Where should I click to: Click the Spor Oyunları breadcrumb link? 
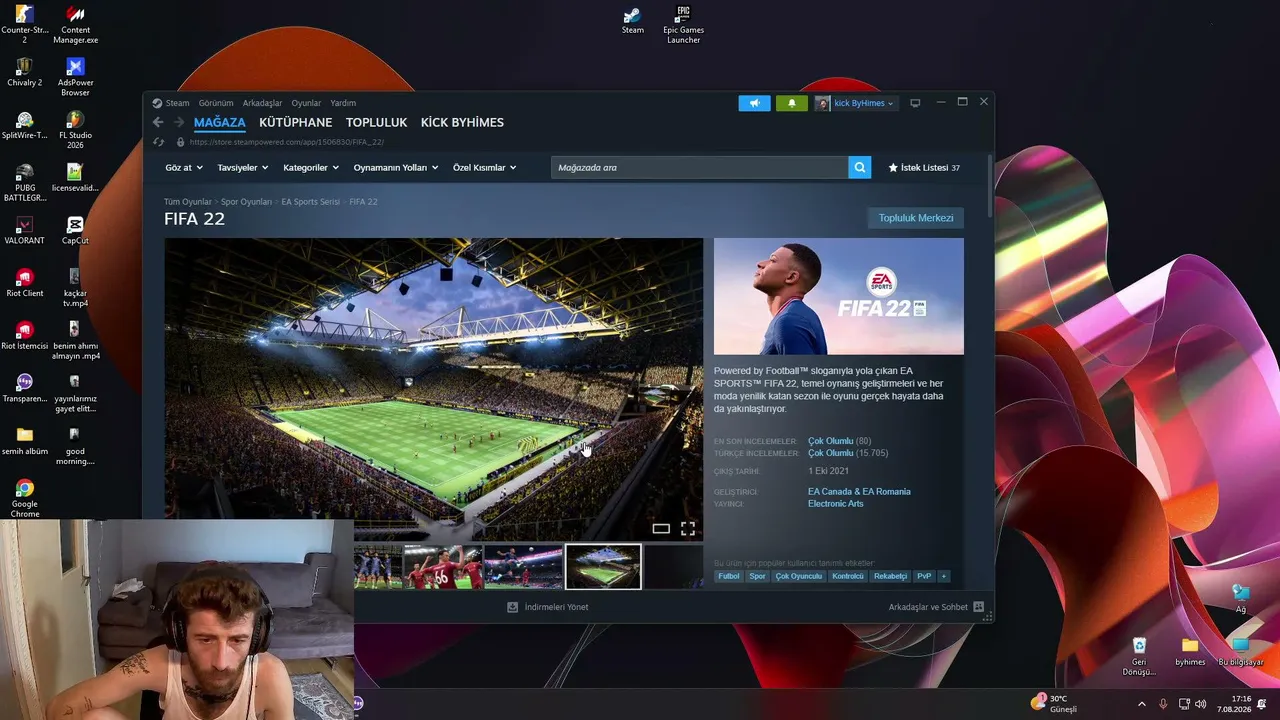pyautogui.click(x=246, y=202)
